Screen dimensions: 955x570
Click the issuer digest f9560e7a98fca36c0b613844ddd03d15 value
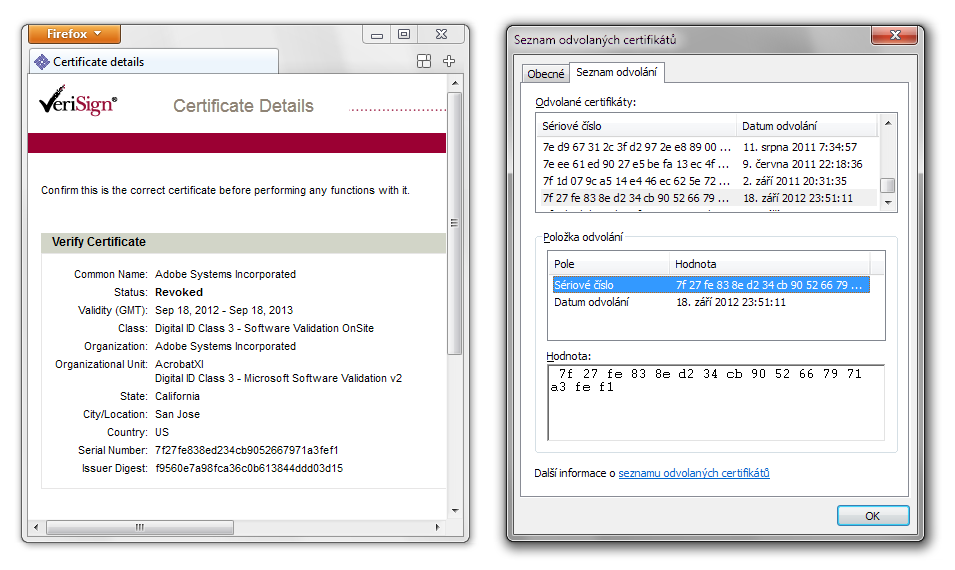pos(249,468)
